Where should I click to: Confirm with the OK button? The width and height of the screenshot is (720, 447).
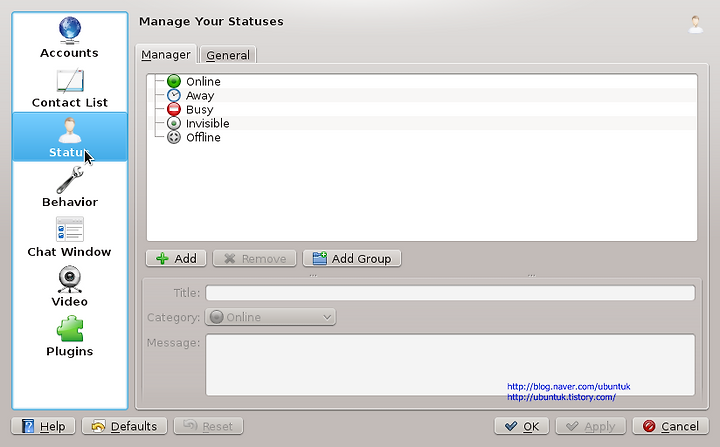(522, 426)
